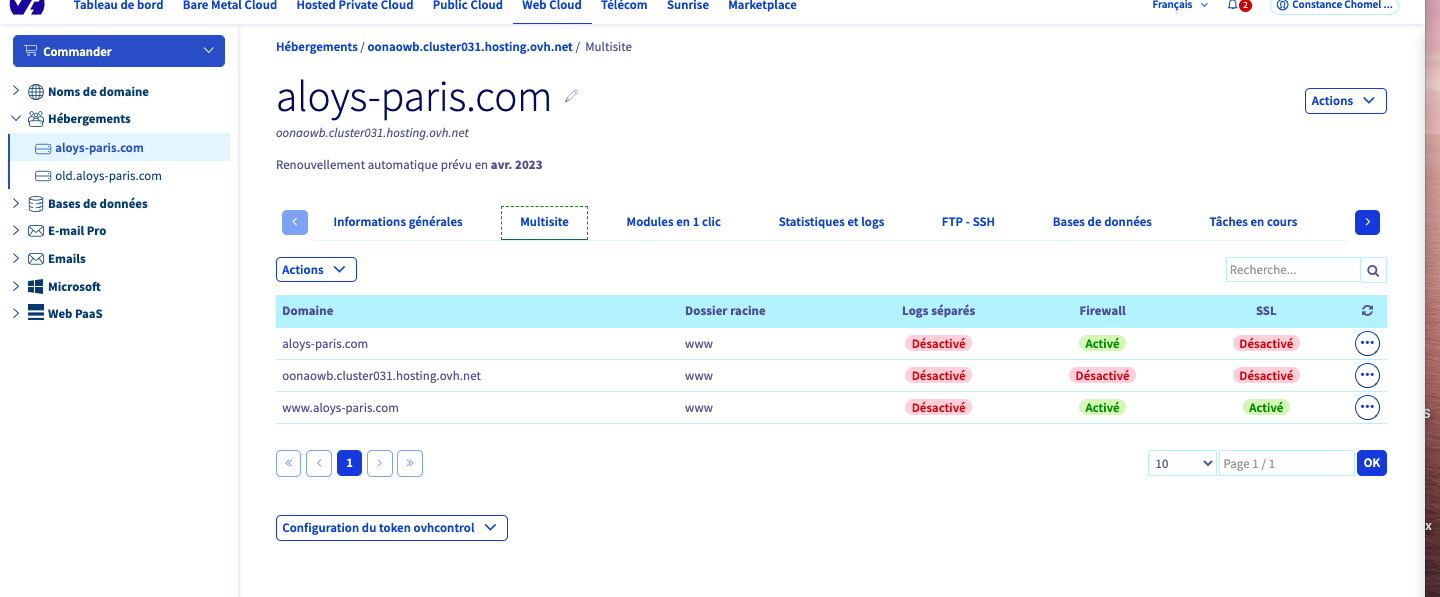Expand the Noms de domaine tree

[16, 91]
